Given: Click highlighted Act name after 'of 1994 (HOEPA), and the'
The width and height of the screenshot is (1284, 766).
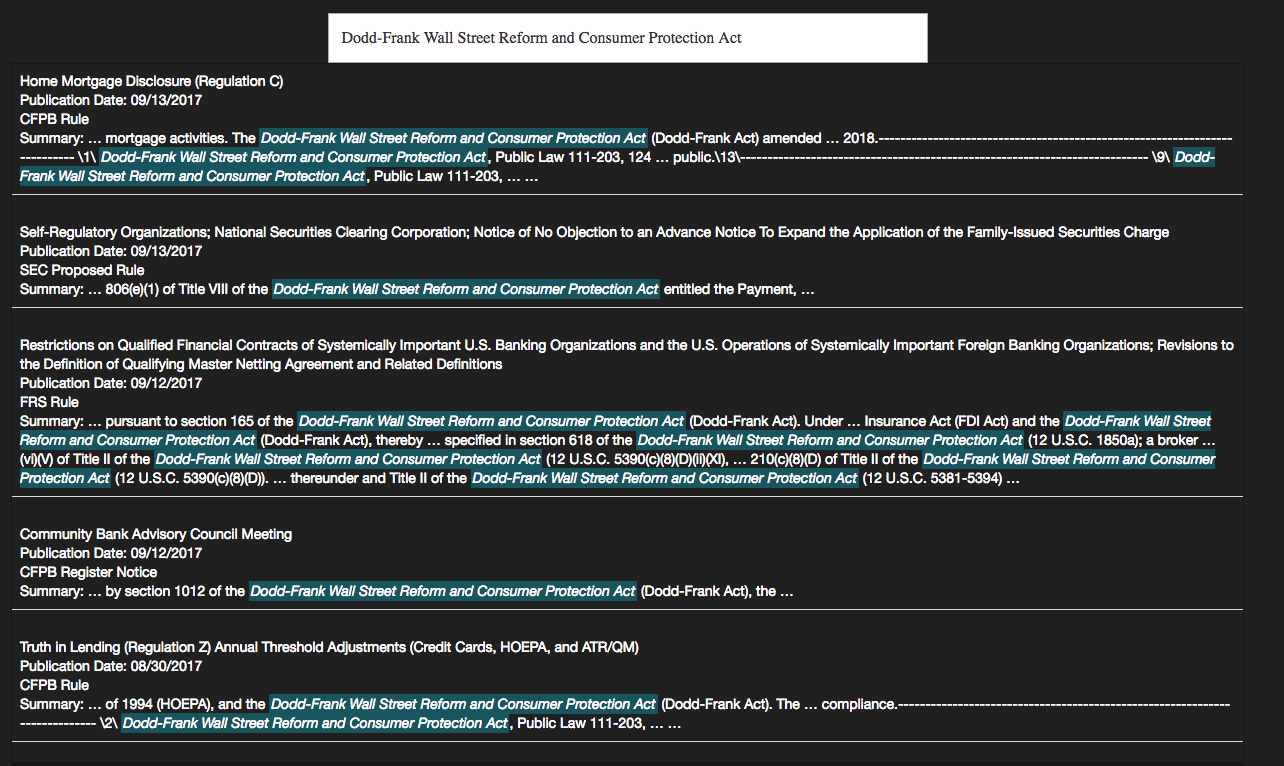Looking at the screenshot, I should 463,704.
